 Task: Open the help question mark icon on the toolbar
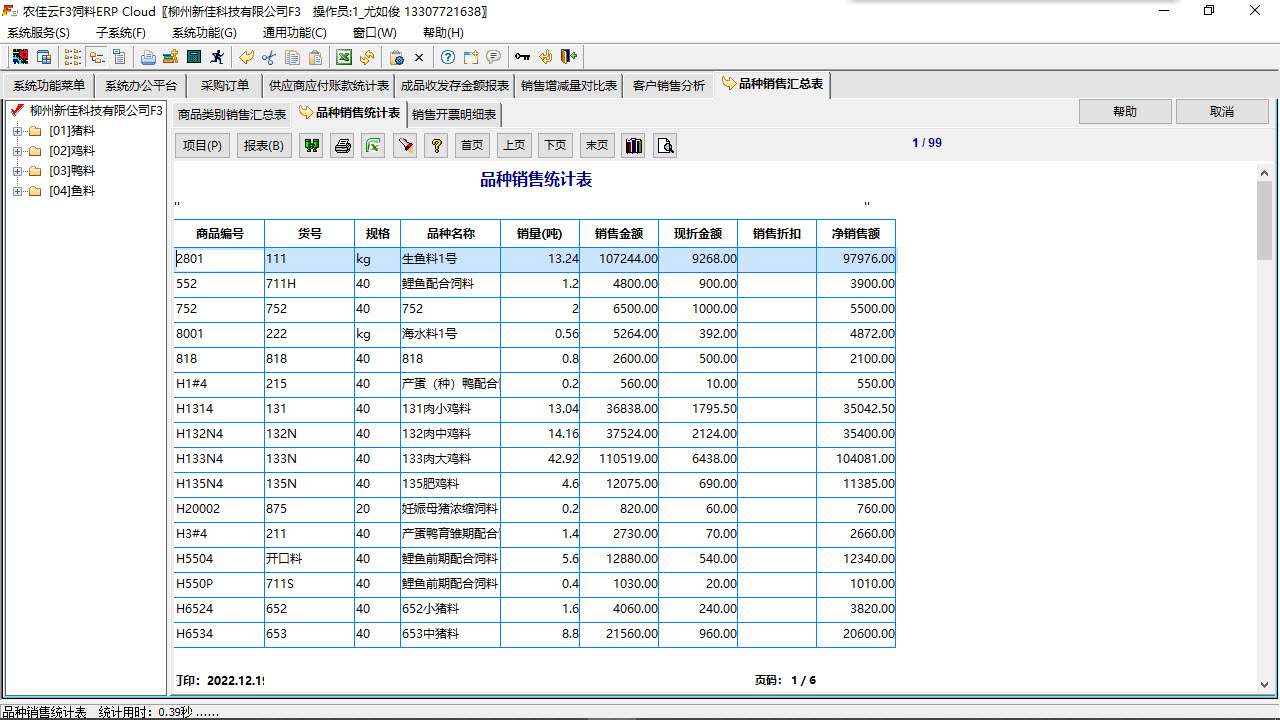tap(446, 57)
